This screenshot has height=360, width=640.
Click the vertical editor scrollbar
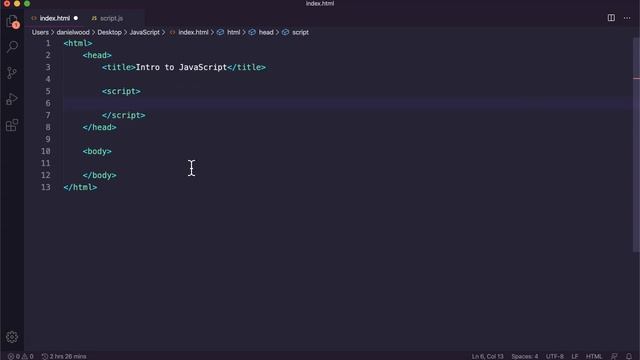(636, 145)
